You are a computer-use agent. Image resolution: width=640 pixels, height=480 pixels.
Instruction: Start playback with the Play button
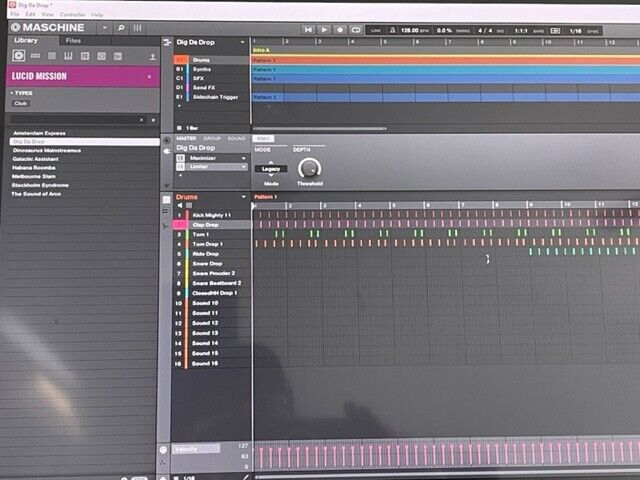(324, 29)
